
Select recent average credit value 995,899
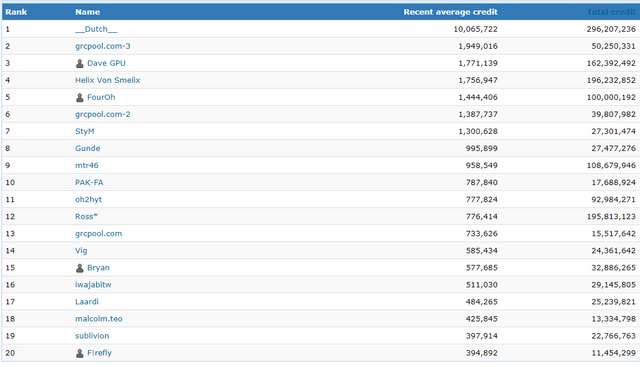(482, 149)
